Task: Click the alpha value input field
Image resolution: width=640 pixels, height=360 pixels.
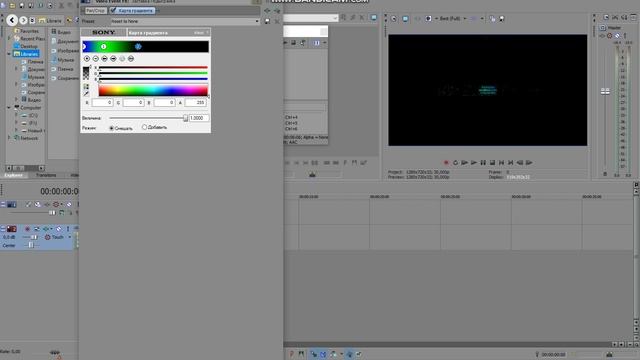Action: (196, 102)
